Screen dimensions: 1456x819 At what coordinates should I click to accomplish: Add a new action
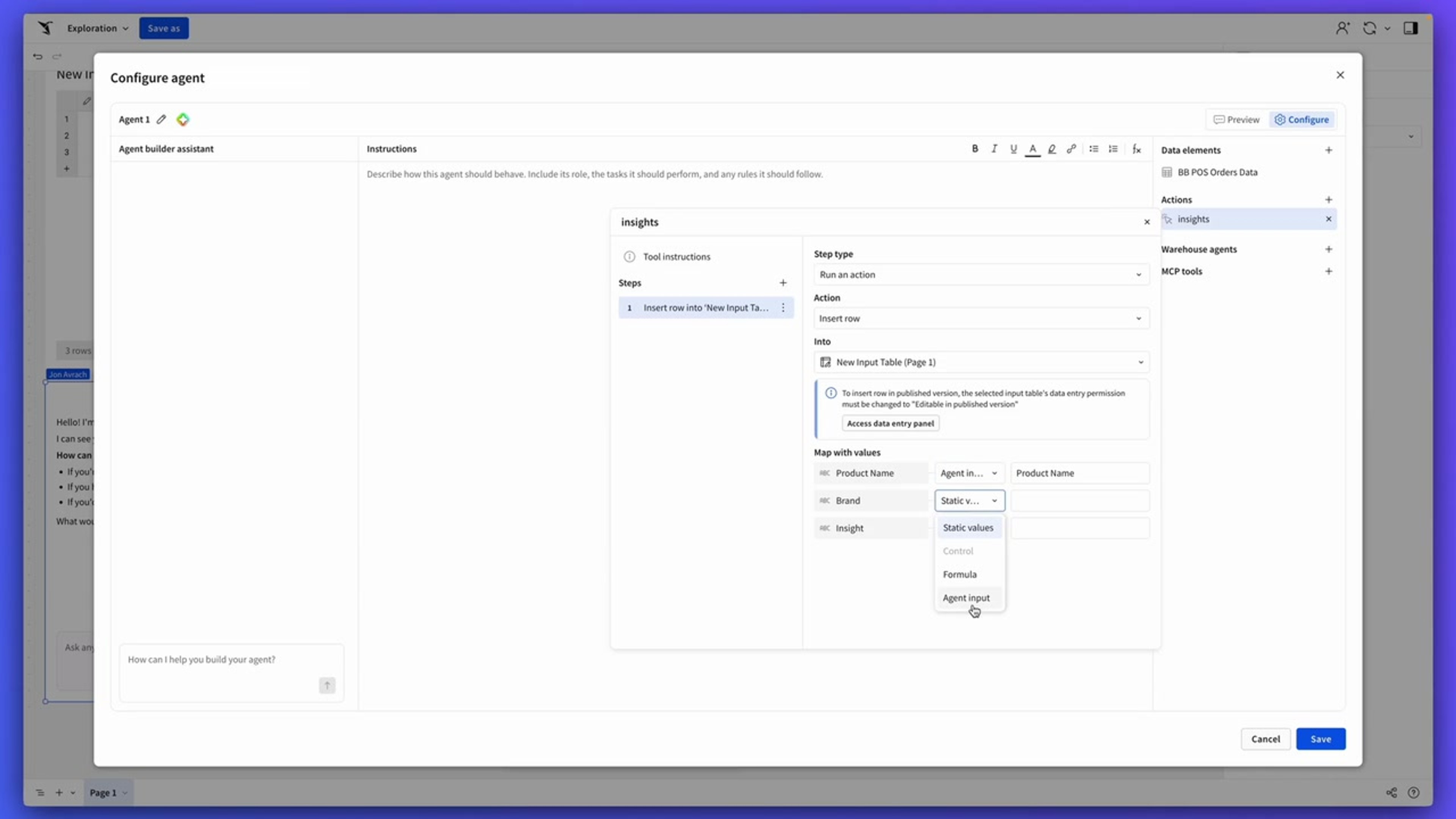tap(1329, 199)
